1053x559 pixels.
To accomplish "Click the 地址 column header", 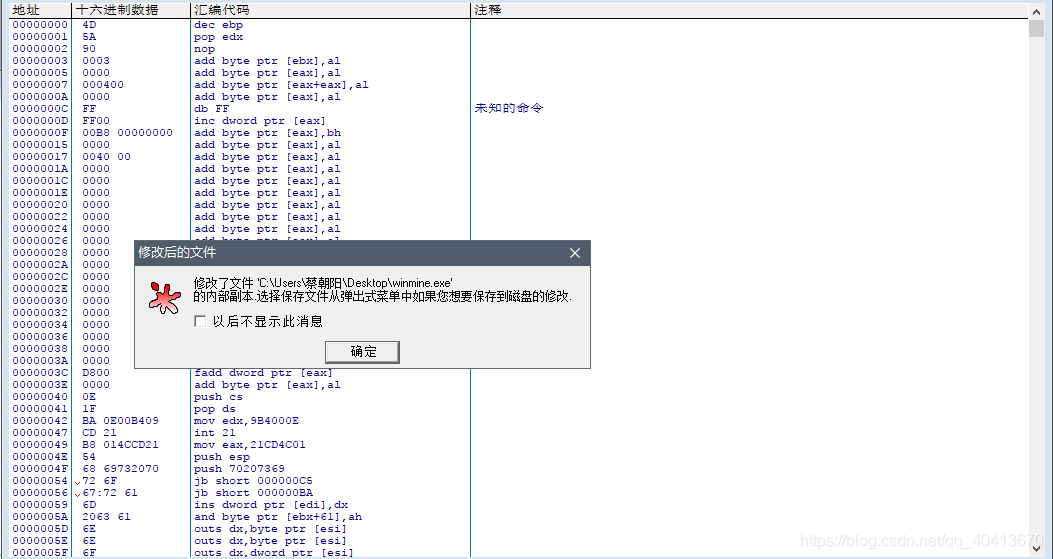I will click(x=40, y=10).
